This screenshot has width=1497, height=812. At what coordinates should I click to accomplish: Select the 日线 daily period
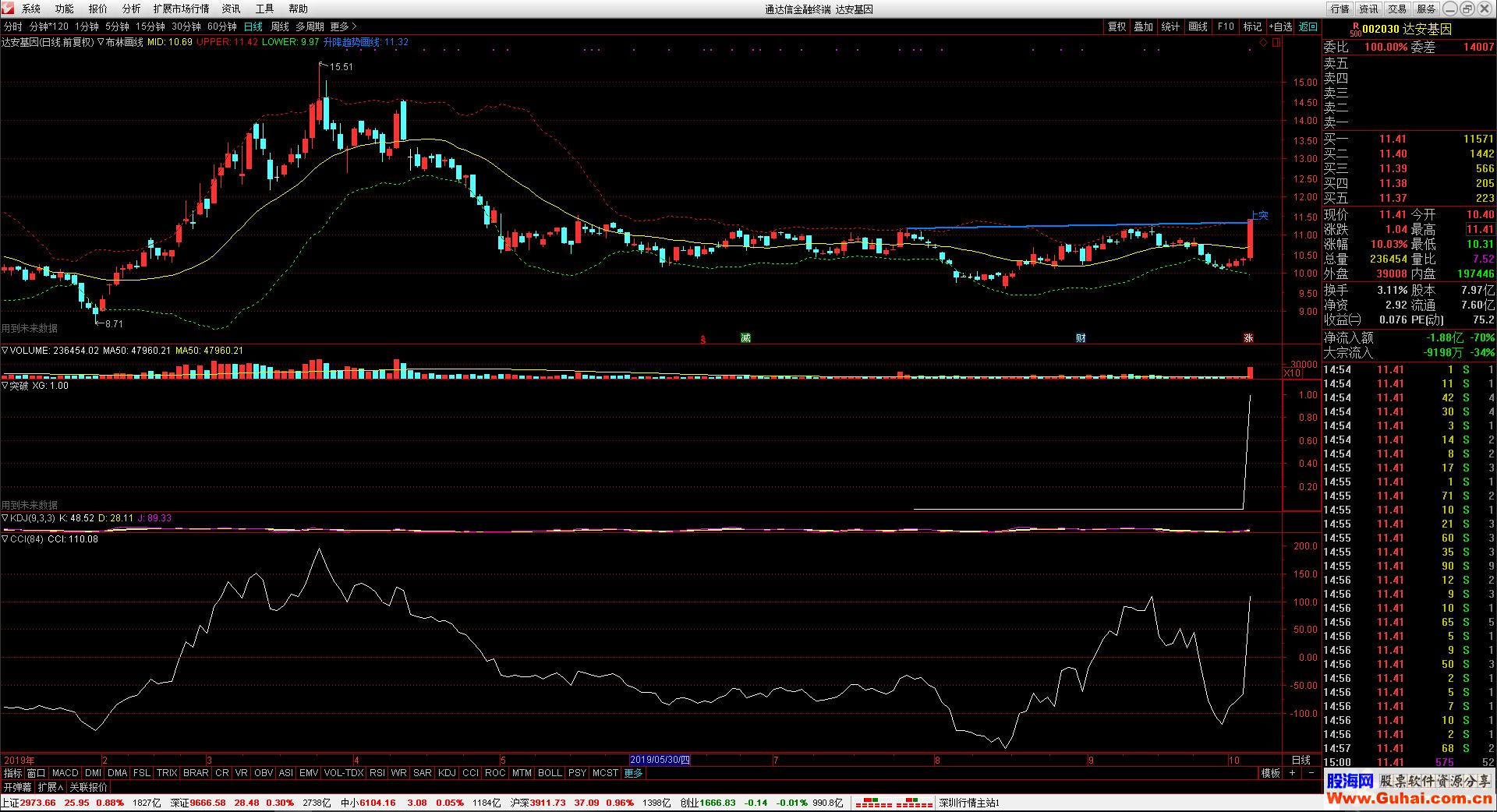[x=253, y=26]
